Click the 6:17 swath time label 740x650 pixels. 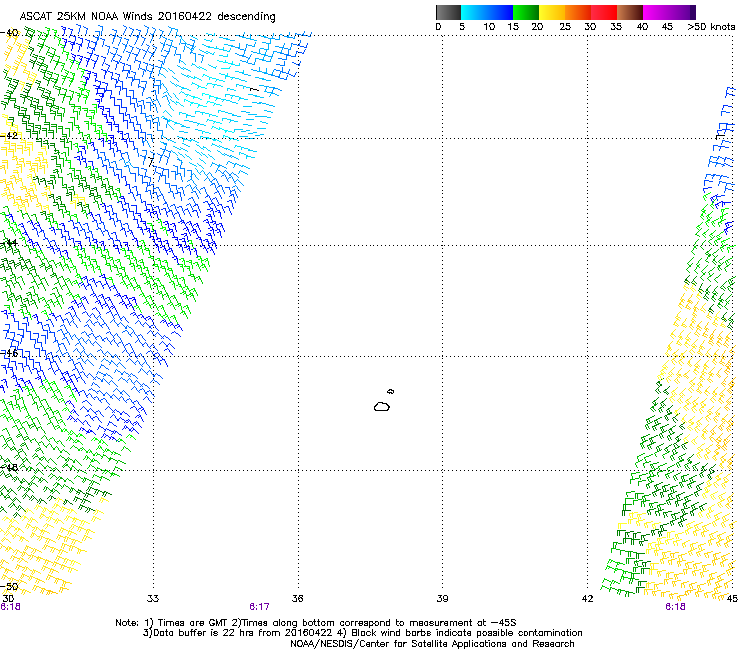coord(259,607)
